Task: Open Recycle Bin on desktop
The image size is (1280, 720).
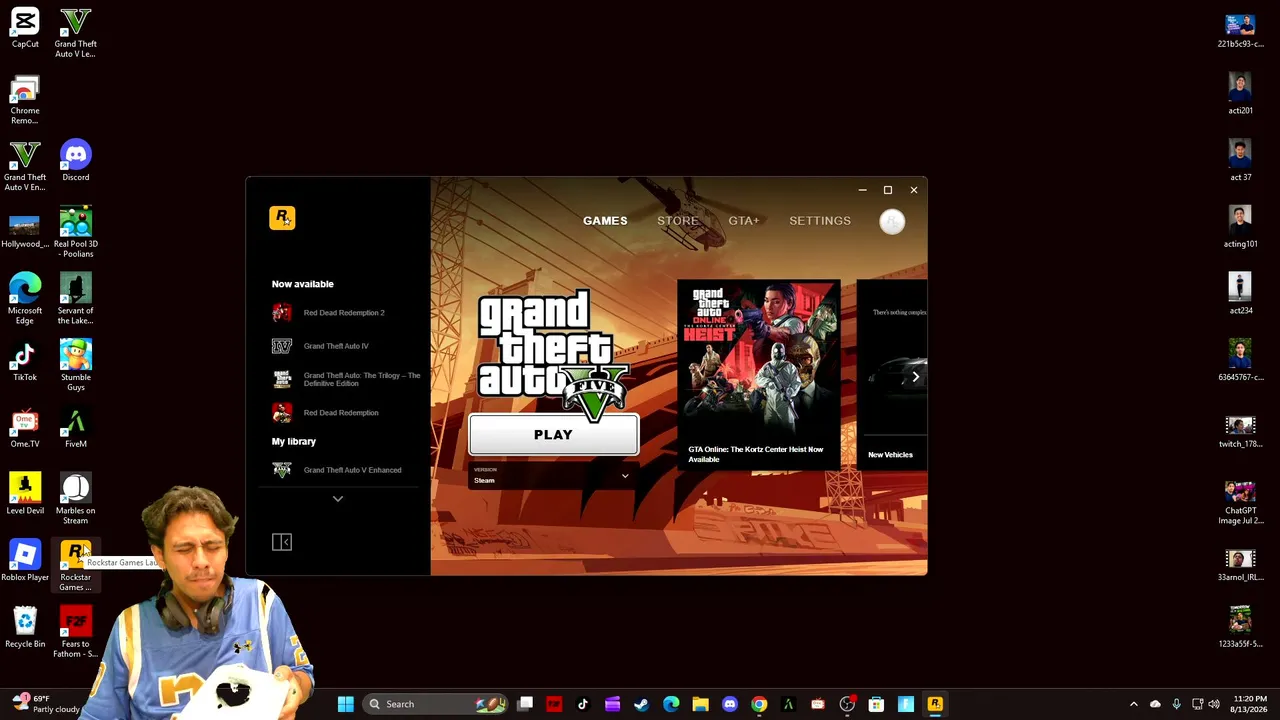Action: 25,628
